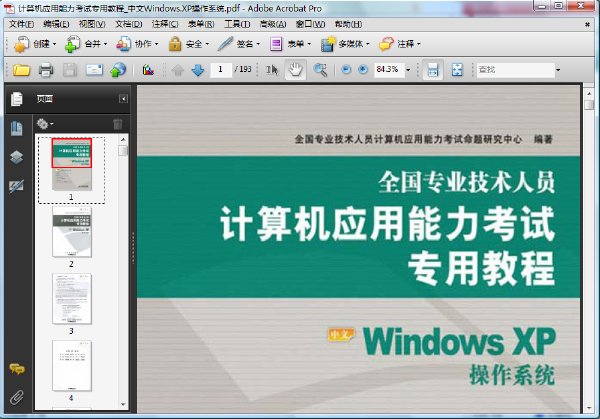Click the zoom out minus button
The width and height of the screenshot is (600, 419).
tap(346, 69)
